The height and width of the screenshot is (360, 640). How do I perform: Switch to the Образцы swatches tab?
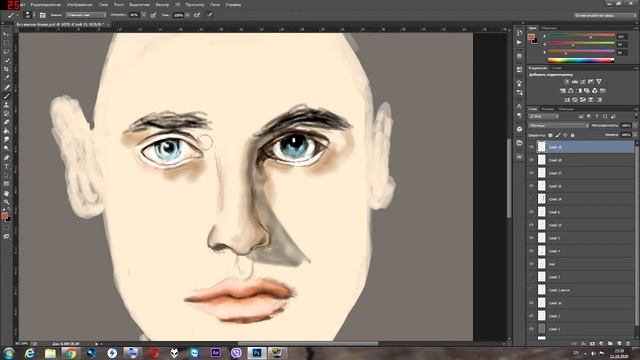pyautogui.click(x=549, y=28)
